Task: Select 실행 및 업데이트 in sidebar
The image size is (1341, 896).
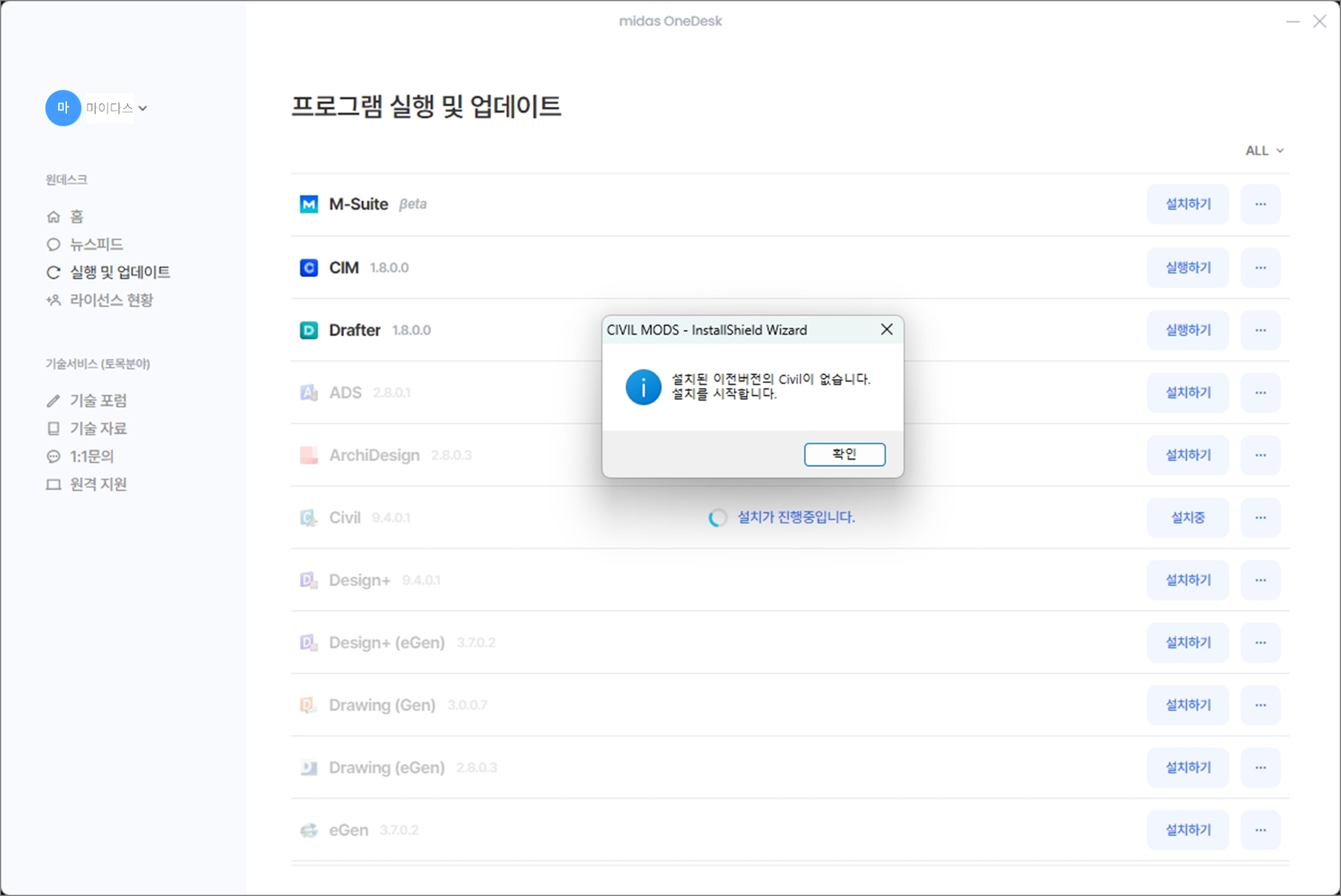Action: tap(108, 272)
